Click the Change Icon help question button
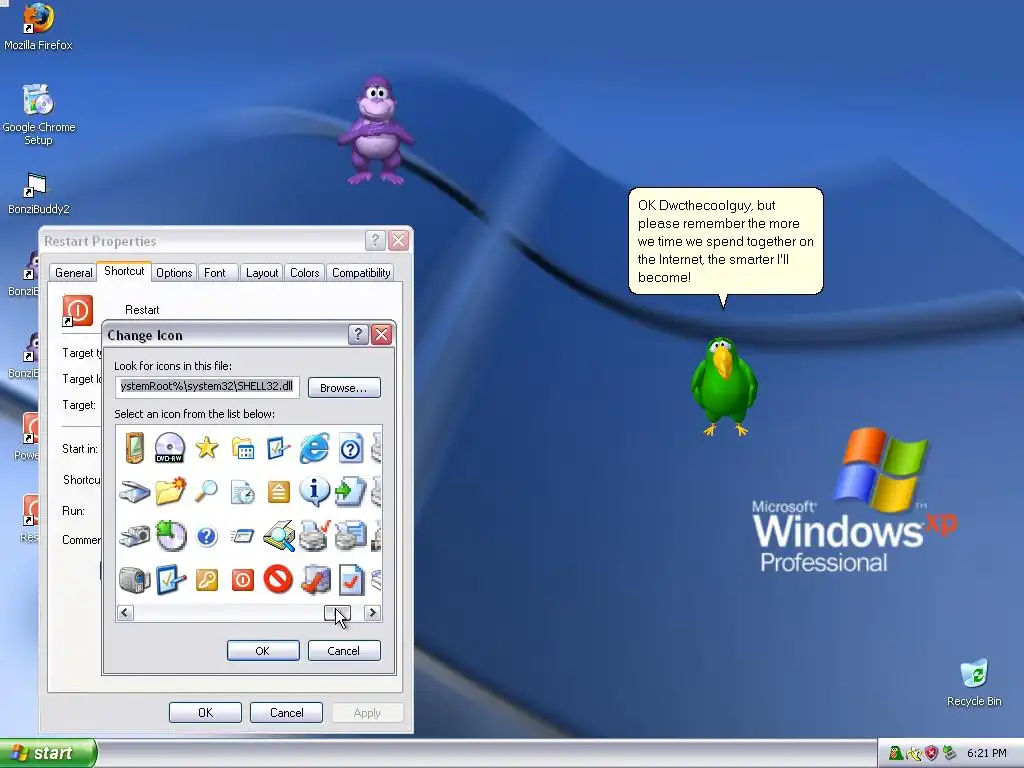 (358, 335)
